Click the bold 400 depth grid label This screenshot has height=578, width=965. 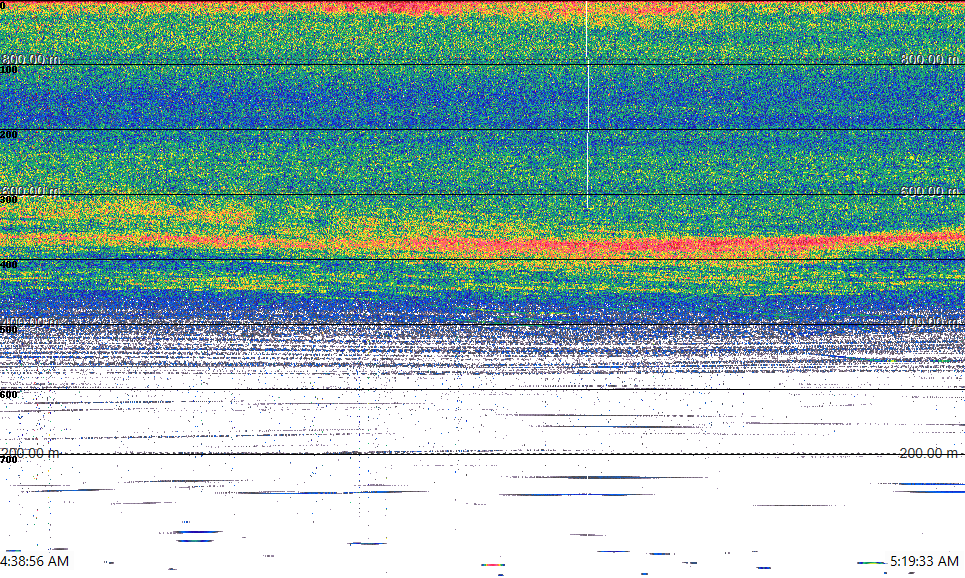[x=9, y=265]
